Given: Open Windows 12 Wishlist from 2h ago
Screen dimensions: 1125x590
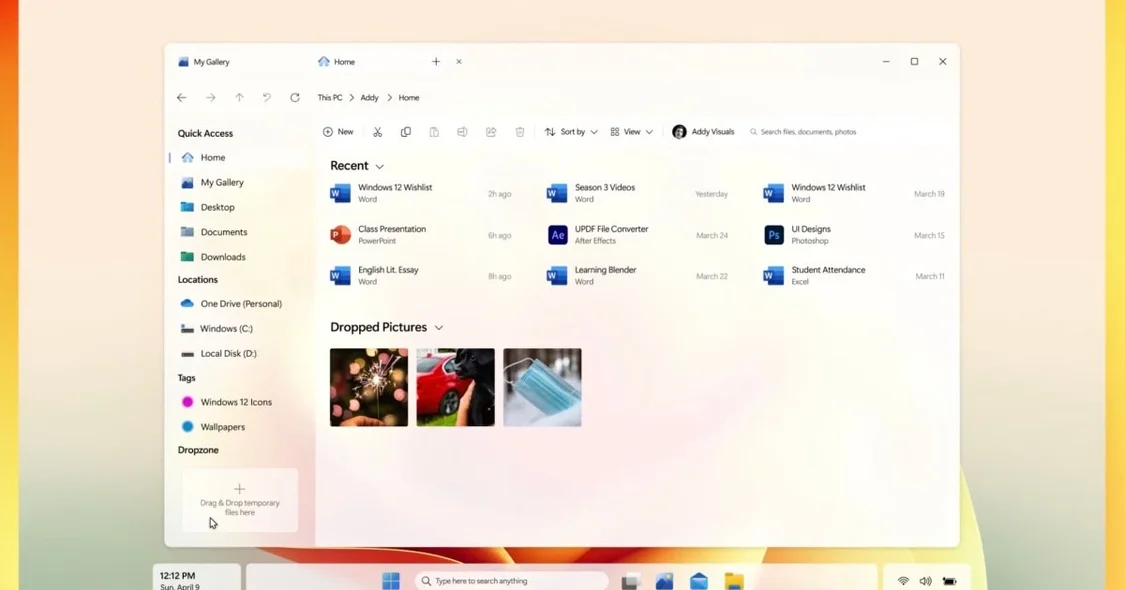Looking at the screenshot, I should tap(420, 193).
